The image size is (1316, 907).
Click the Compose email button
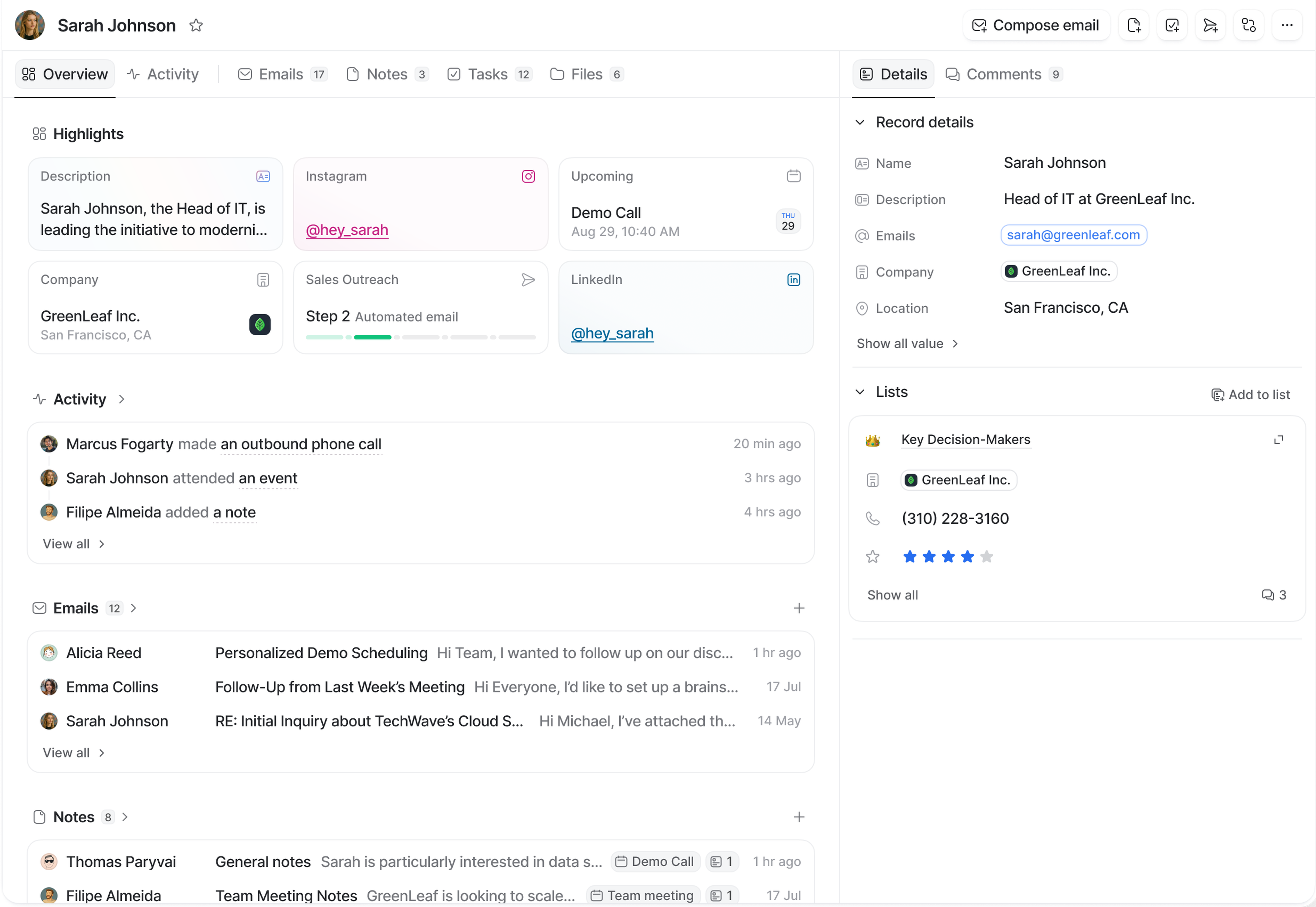(x=1036, y=26)
